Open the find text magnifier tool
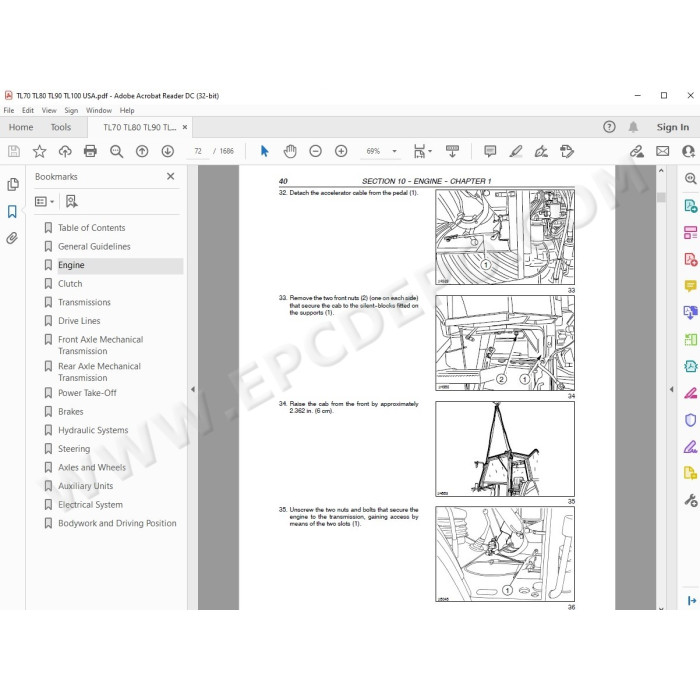Screen dimensions: 700x700 click(x=117, y=151)
